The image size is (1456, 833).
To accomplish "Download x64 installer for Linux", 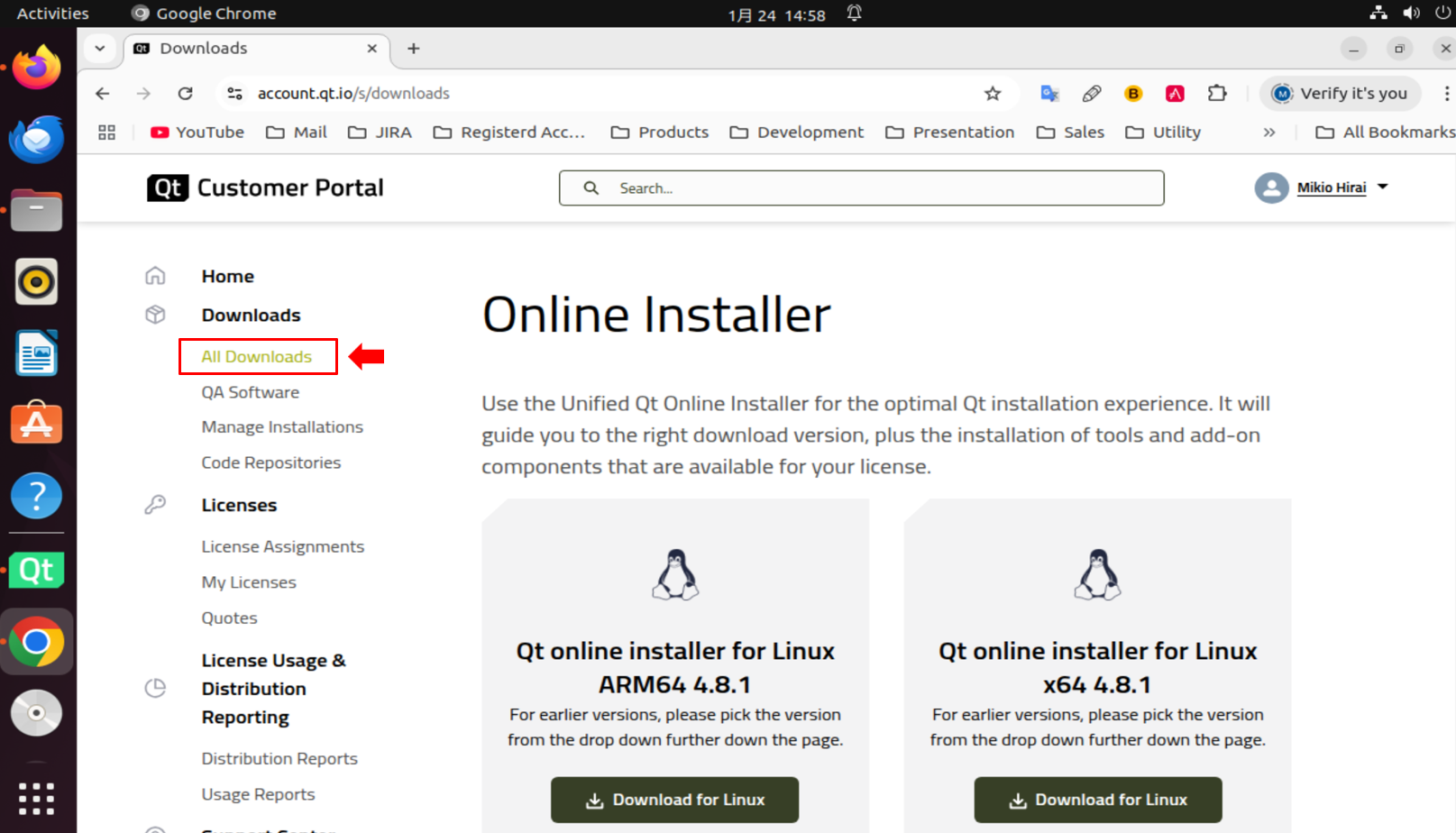I will tap(1097, 800).
